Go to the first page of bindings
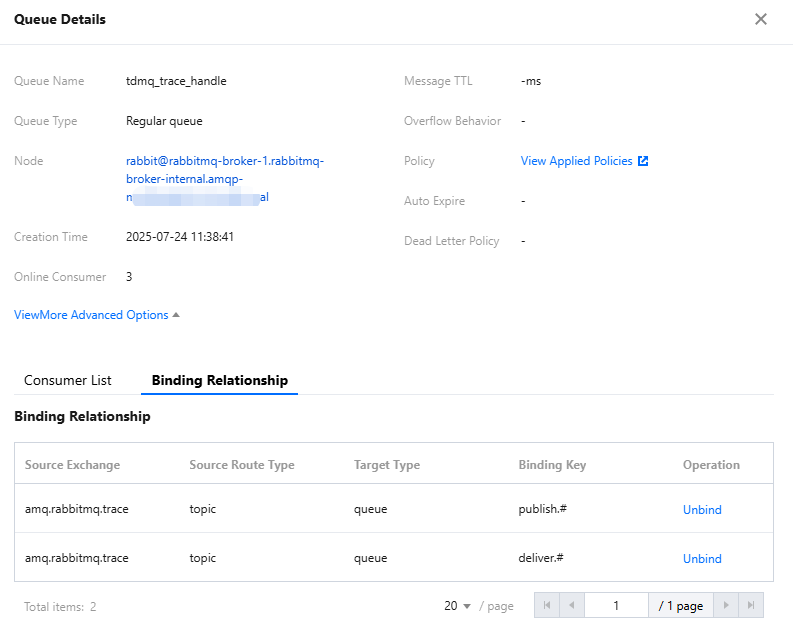 [x=546, y=606]
